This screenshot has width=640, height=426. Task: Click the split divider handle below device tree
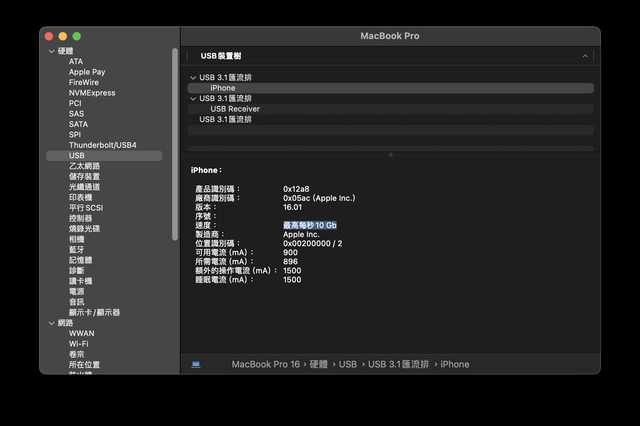(x=390, y=155)
